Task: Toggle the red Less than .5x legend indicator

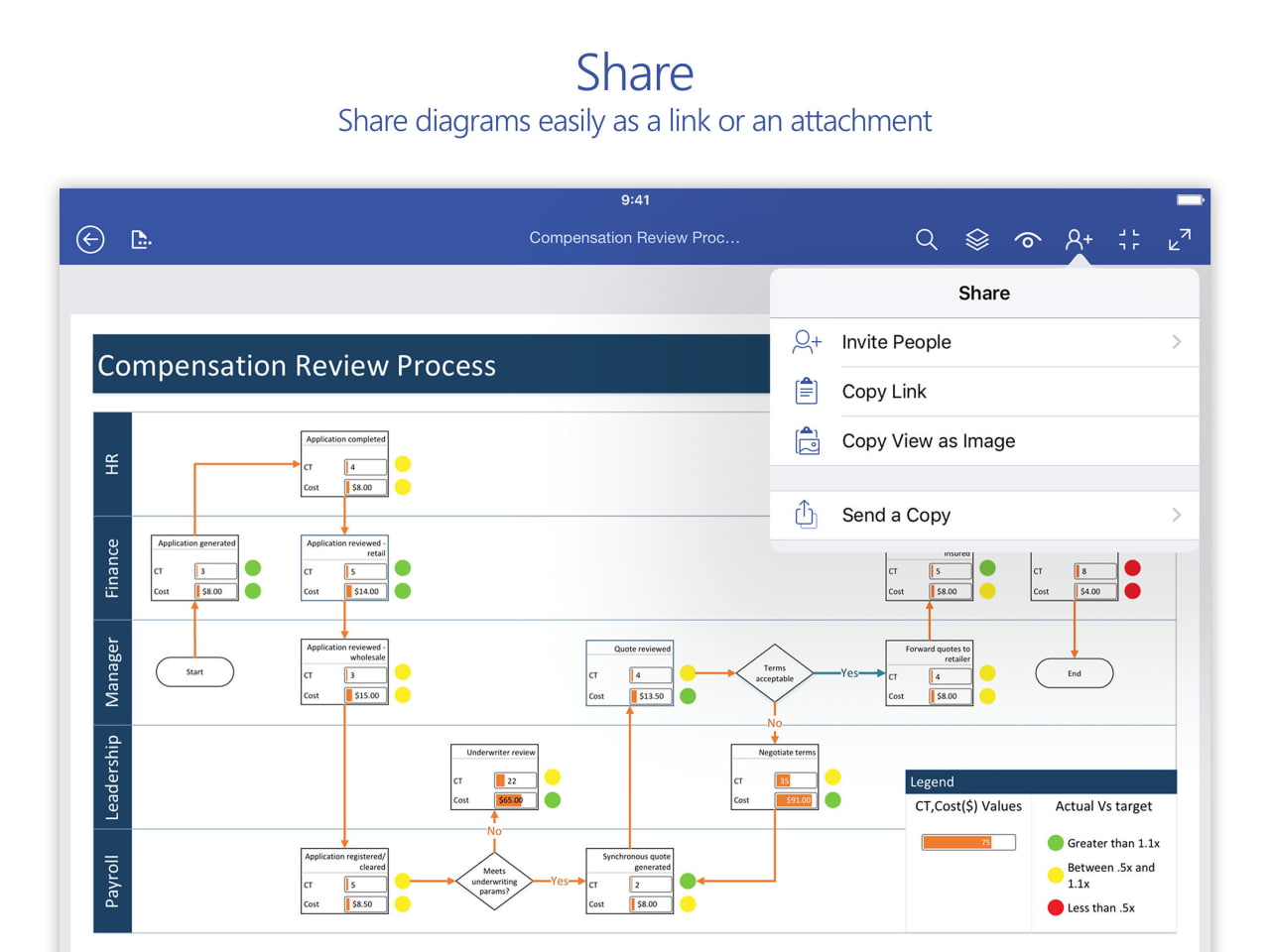Action: pyautogui.click(x=1055, y=907)
